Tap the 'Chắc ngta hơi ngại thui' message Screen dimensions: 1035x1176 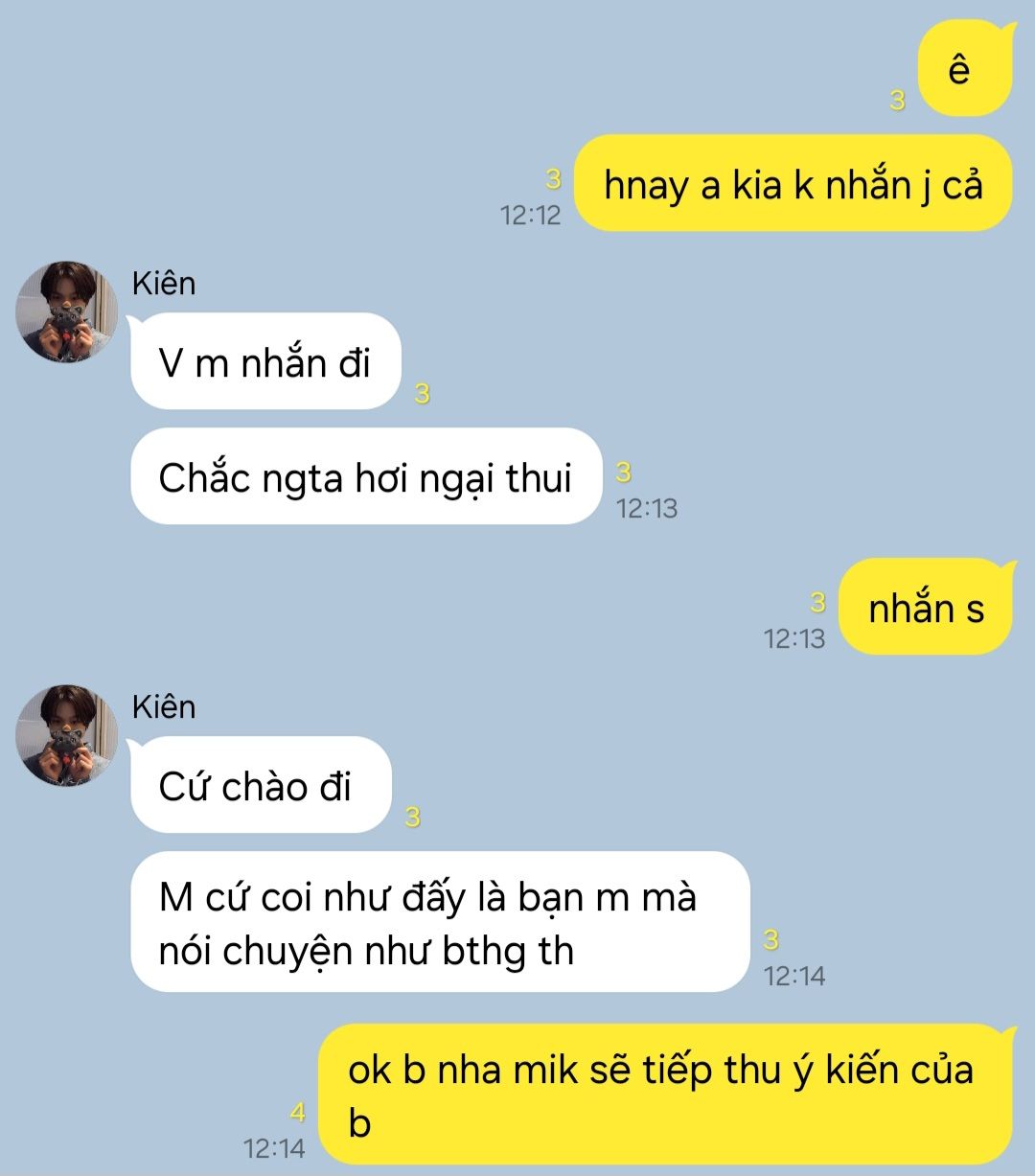pos(365,476)
